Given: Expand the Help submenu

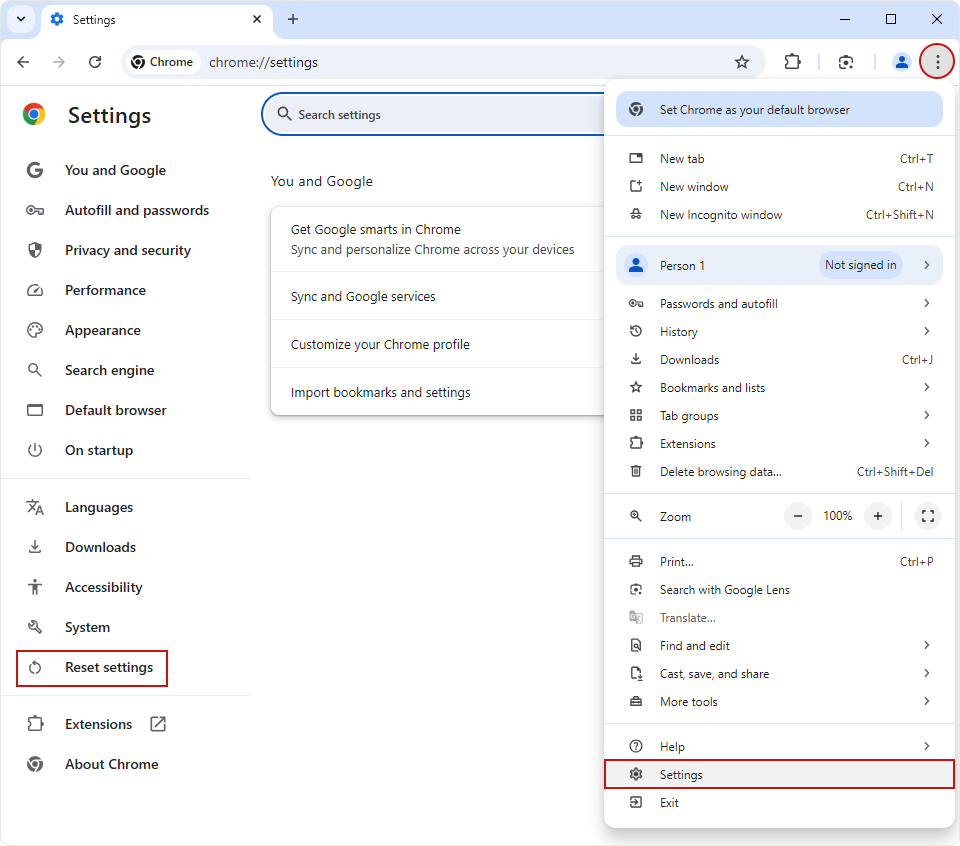Looking at the screenshot, I should (779, 746).
